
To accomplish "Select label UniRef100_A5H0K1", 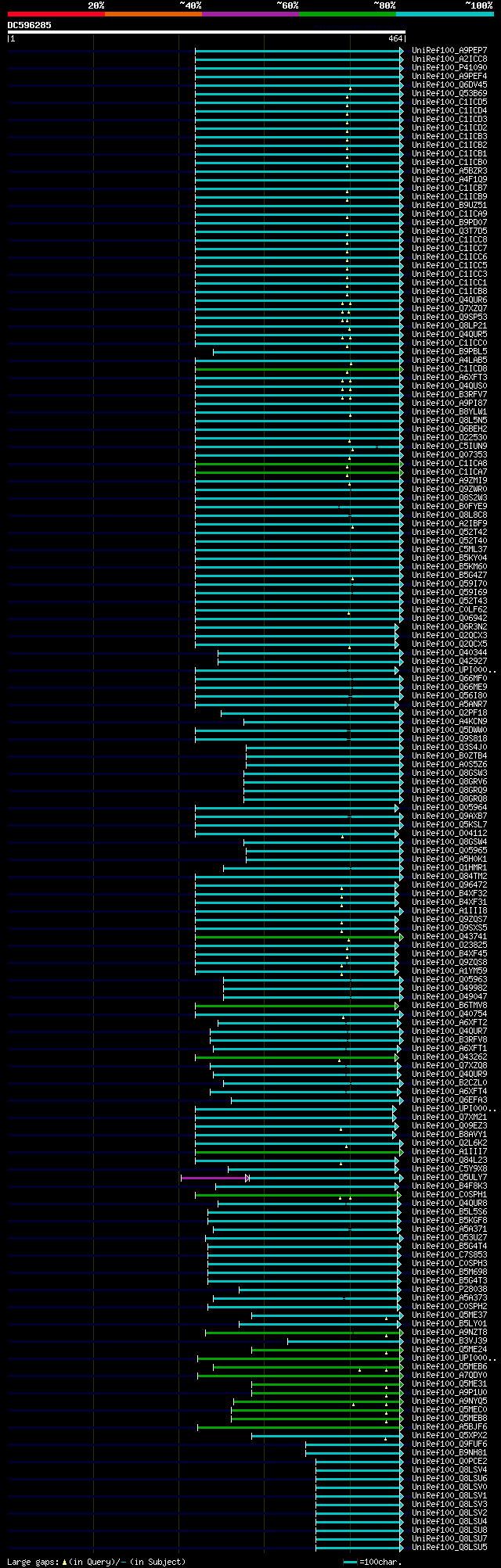I will click(449, 859).
